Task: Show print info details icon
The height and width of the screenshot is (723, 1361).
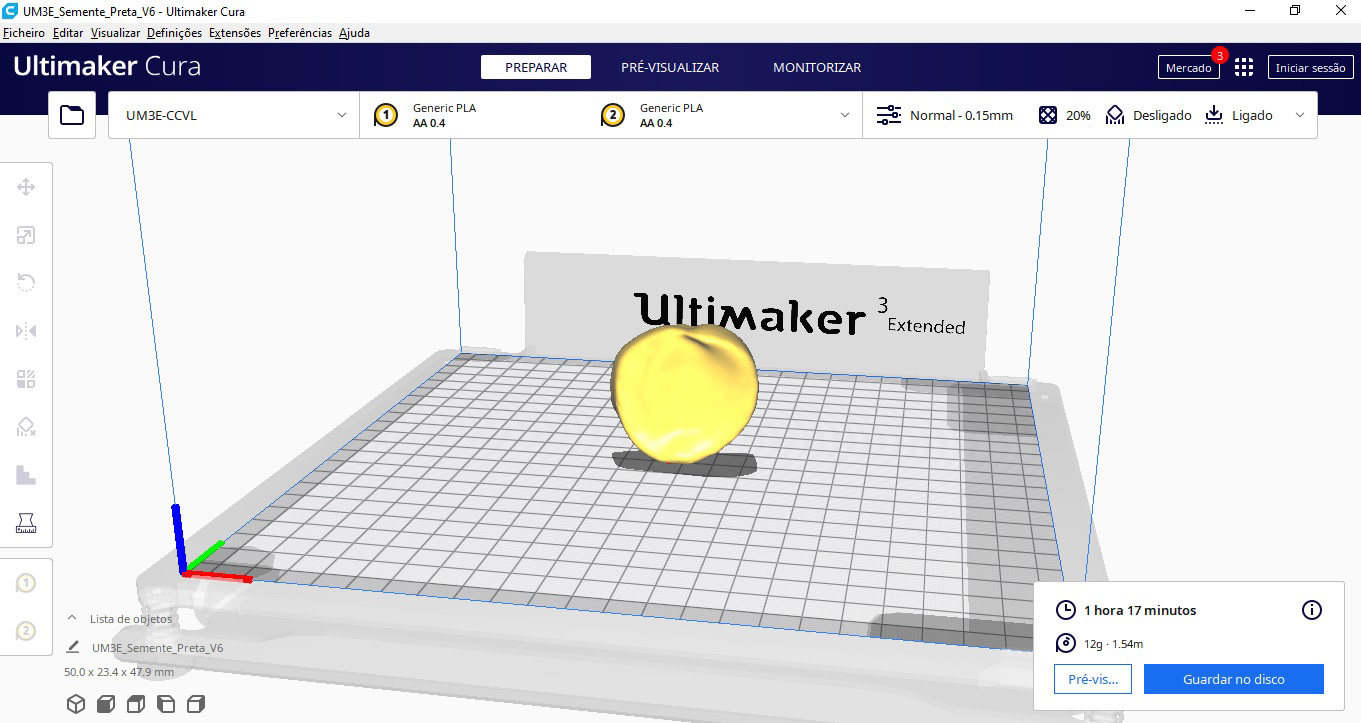Action: click(x=1312, y=610)
